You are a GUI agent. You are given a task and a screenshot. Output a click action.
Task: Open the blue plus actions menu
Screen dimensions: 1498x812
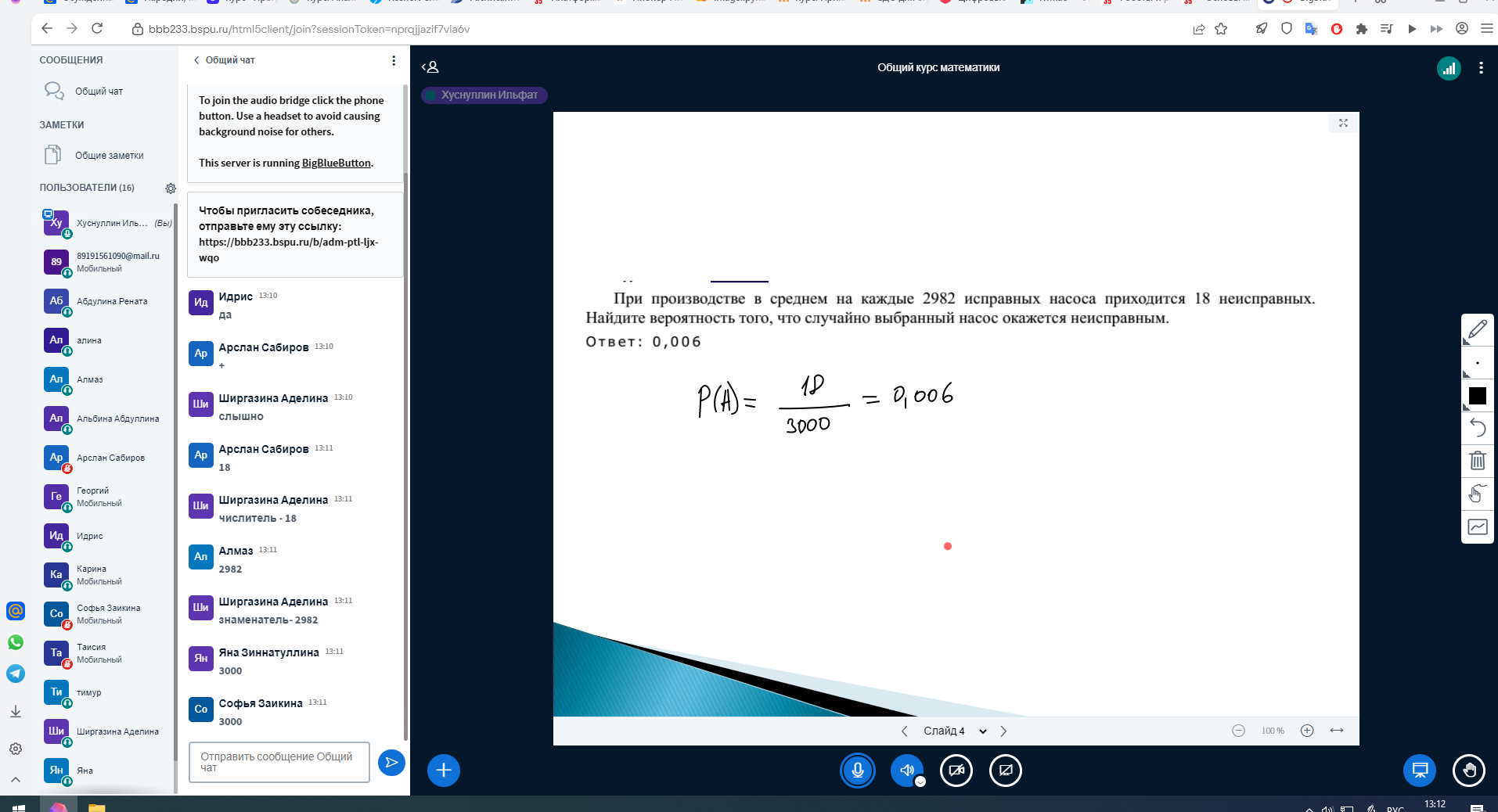(444, 771)
